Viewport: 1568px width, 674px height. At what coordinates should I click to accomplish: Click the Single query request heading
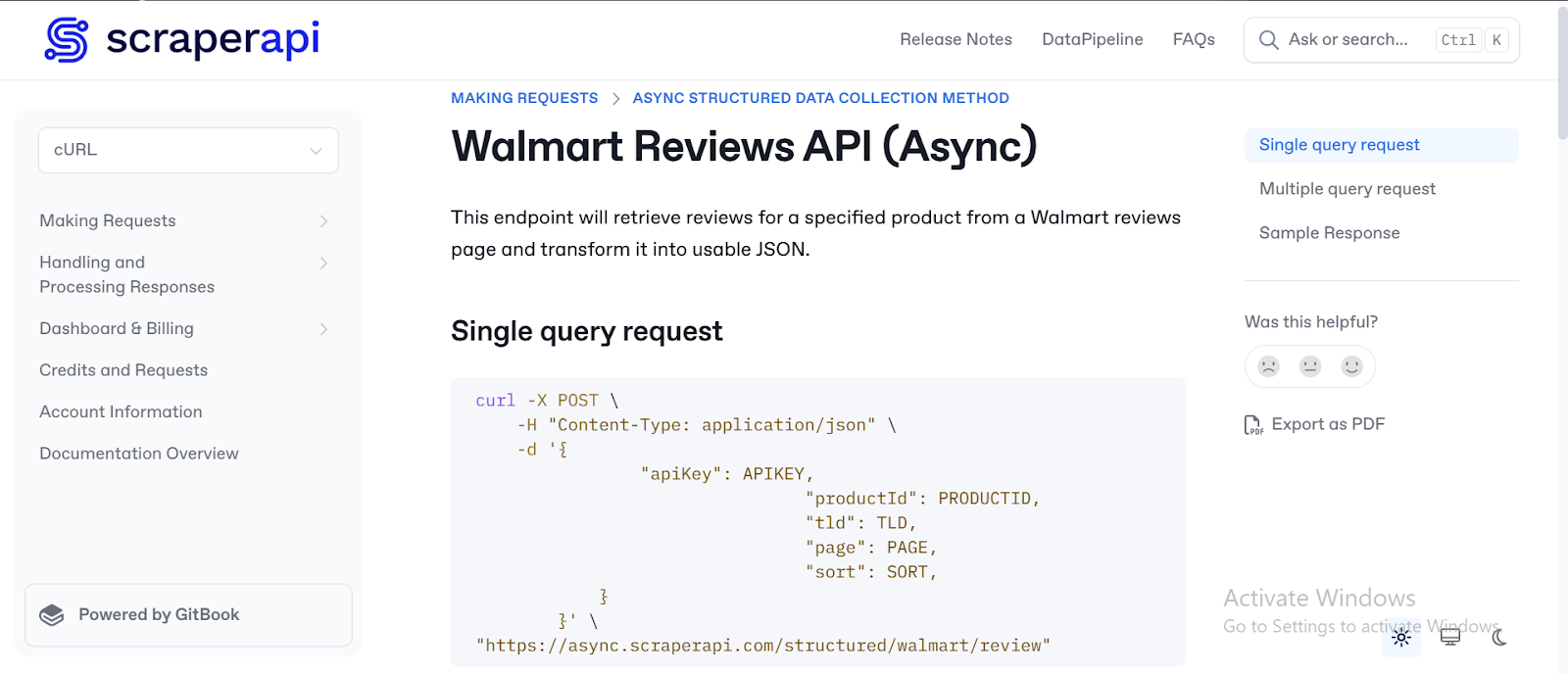586,332
